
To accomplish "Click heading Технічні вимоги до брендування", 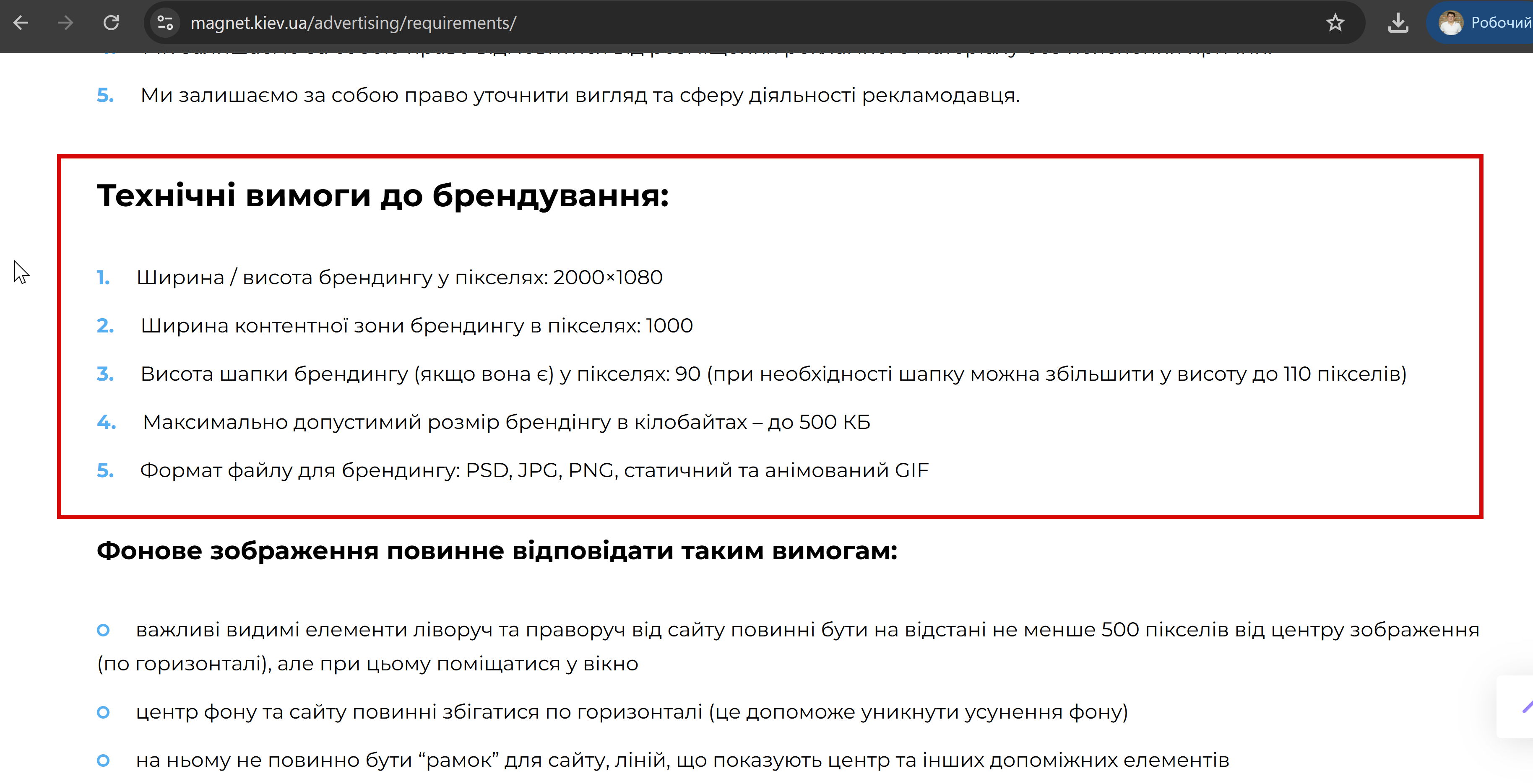I will (x=383, y=195).
